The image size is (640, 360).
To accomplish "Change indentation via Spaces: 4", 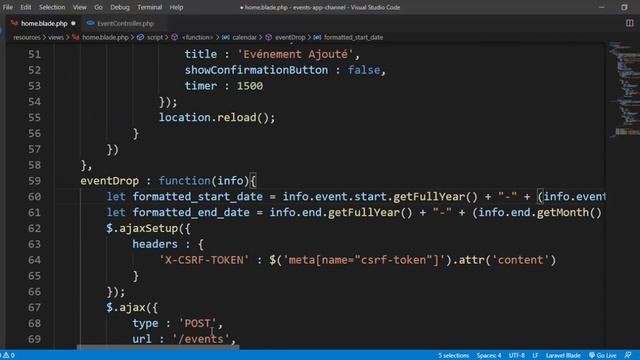I will (489, 356).
